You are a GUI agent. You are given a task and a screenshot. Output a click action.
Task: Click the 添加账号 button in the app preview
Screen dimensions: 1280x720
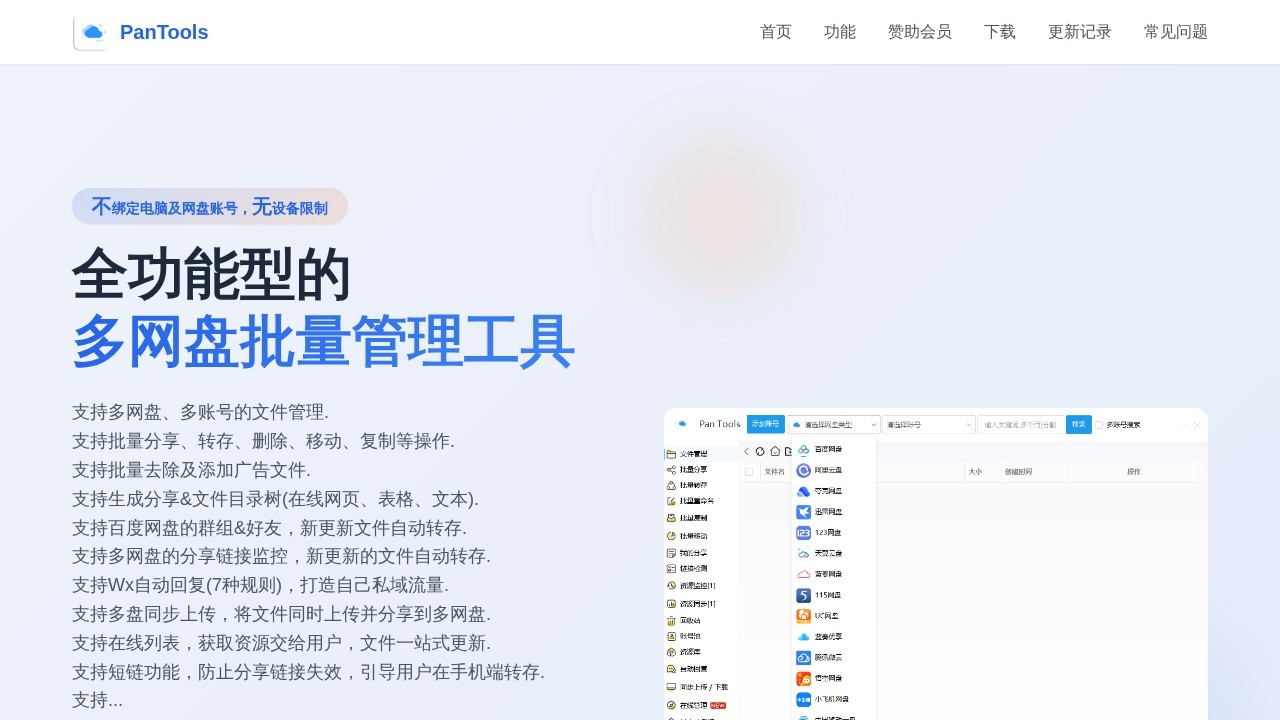click(x=765, y=424)
